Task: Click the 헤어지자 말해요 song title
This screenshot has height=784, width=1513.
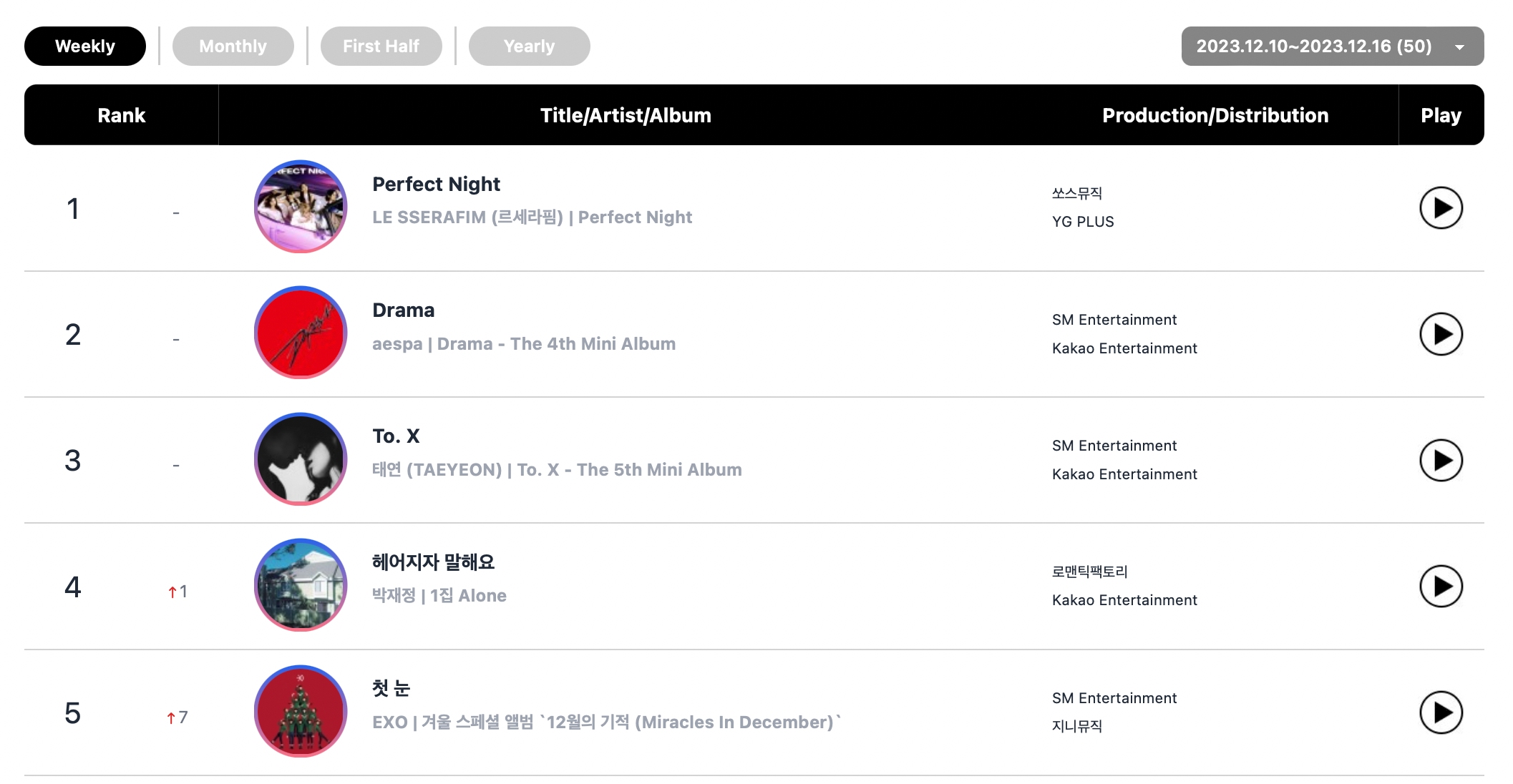Action: pos(433,562)
